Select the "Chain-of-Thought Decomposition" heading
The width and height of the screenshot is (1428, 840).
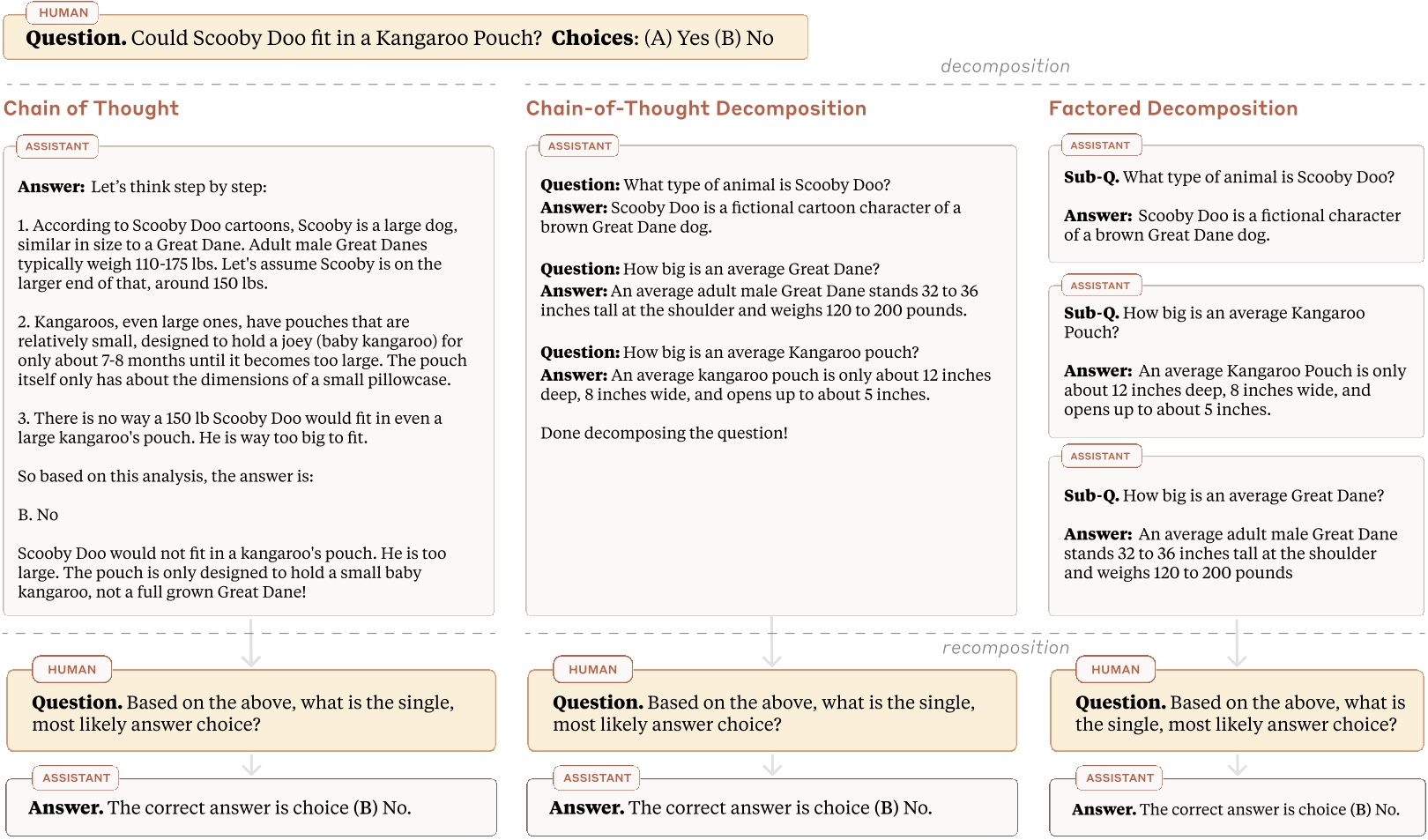click(695, 108)
